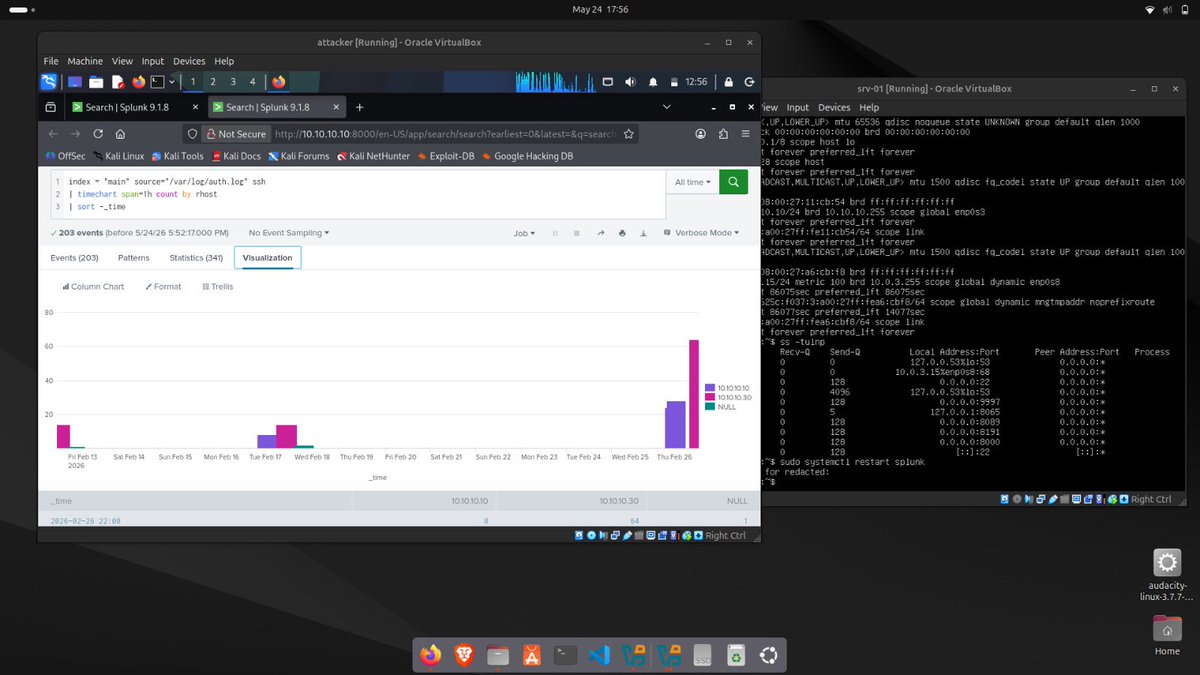Image resolution: width=1200 pixels, height=675 pixels.
Task: Open the All time range picker
Action: (x=694, y=182)
